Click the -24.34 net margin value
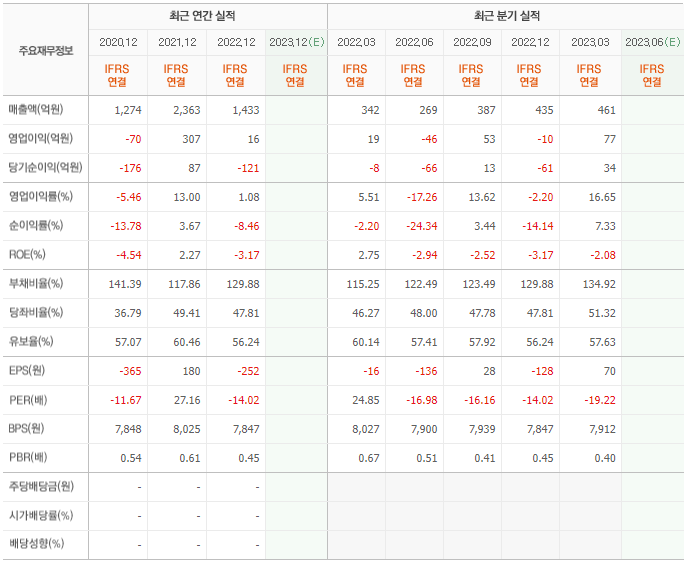The height and width of the screenshot is (563, 688). point(422,226)
